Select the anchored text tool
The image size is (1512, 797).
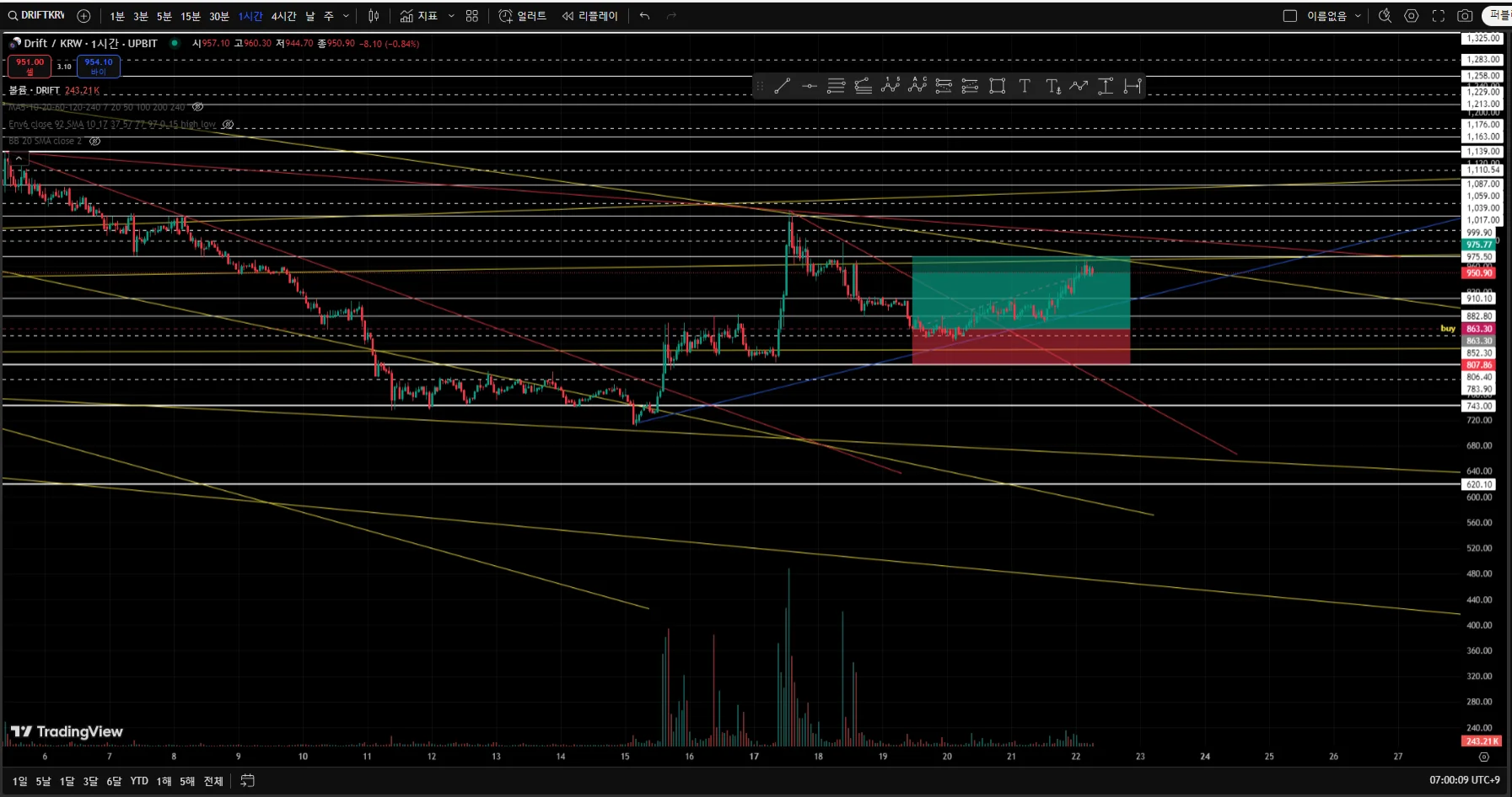1052,86
